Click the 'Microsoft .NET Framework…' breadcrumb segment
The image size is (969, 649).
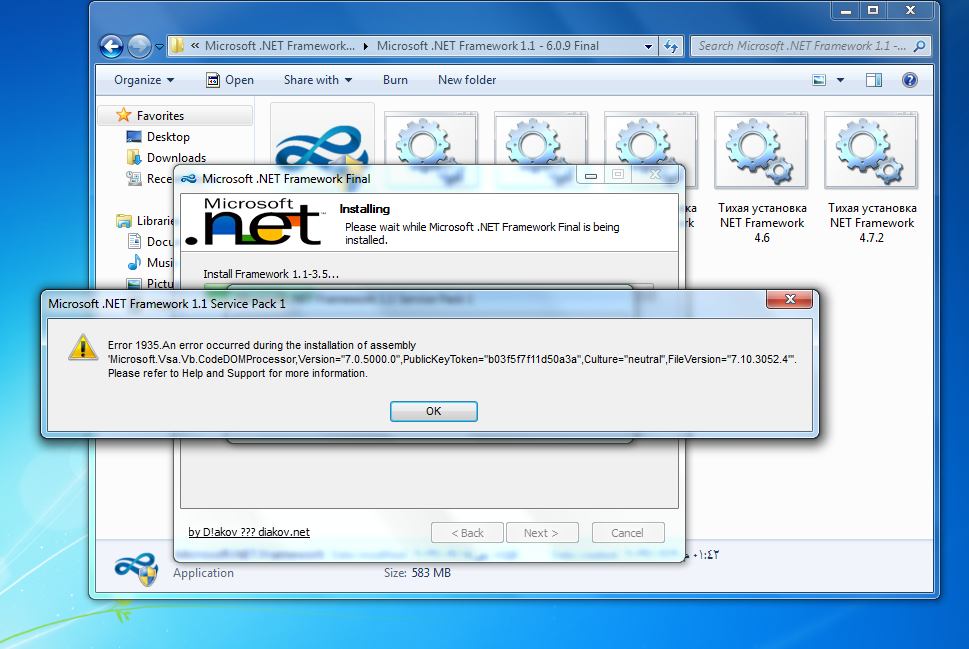(279, 46)
